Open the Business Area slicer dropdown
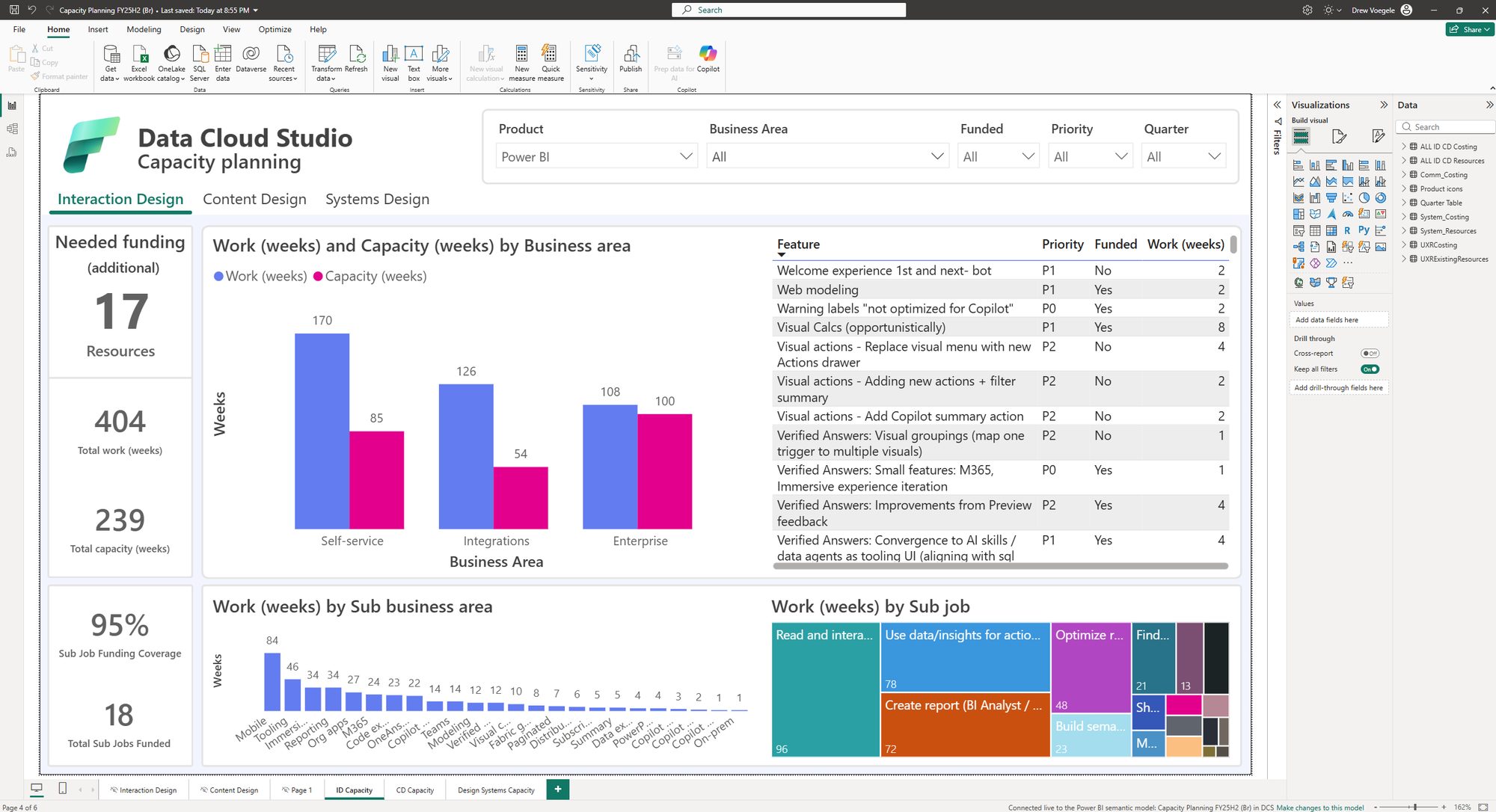 [x=828, y=156]
